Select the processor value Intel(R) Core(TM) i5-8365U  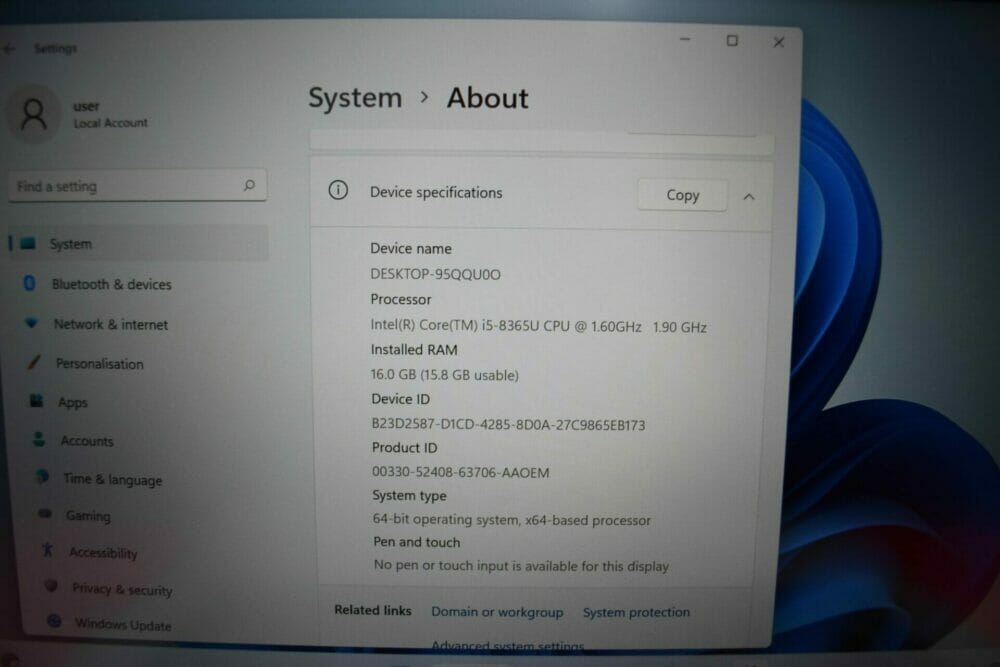click(538, 326)
